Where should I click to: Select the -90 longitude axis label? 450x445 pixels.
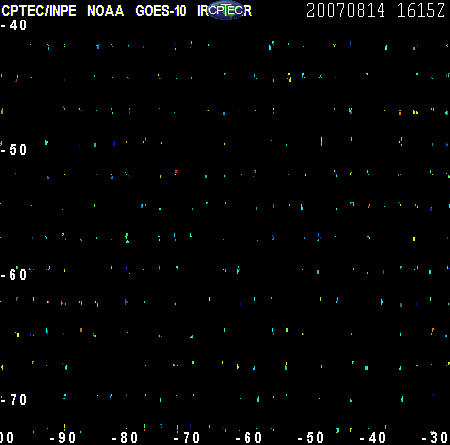63,437
